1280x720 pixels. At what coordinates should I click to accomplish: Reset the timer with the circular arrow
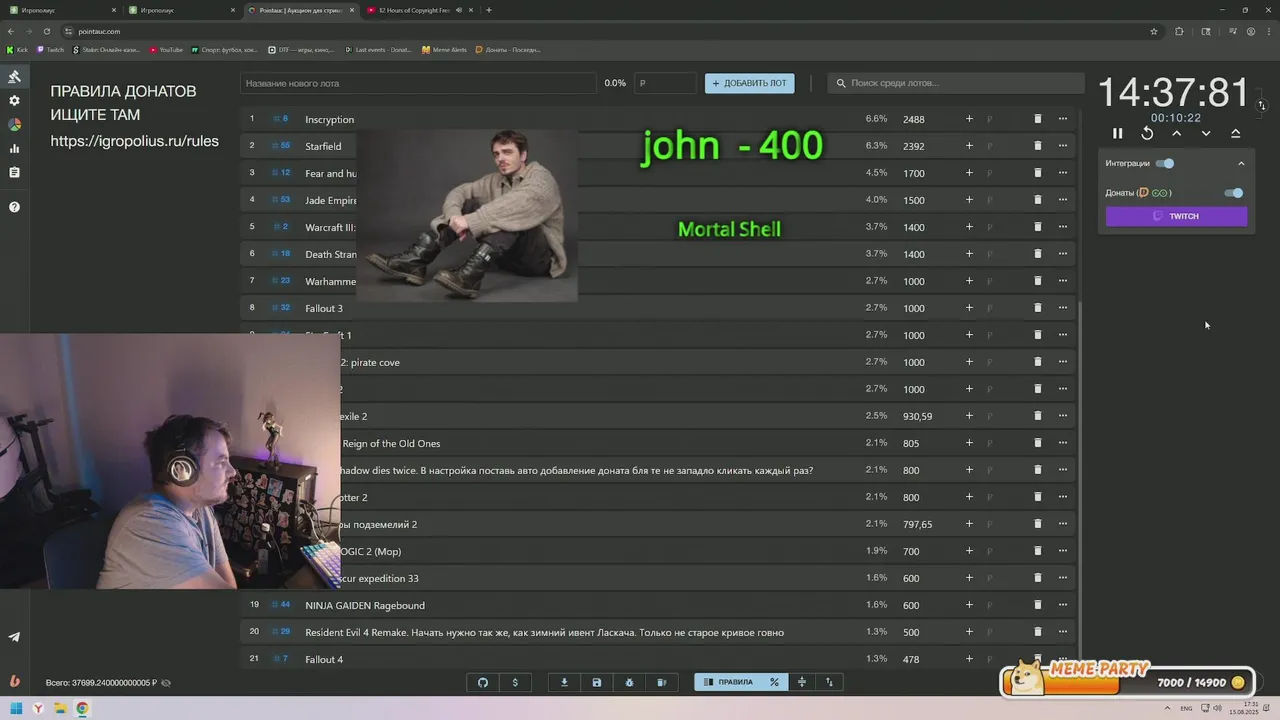tap(1147, 133)
